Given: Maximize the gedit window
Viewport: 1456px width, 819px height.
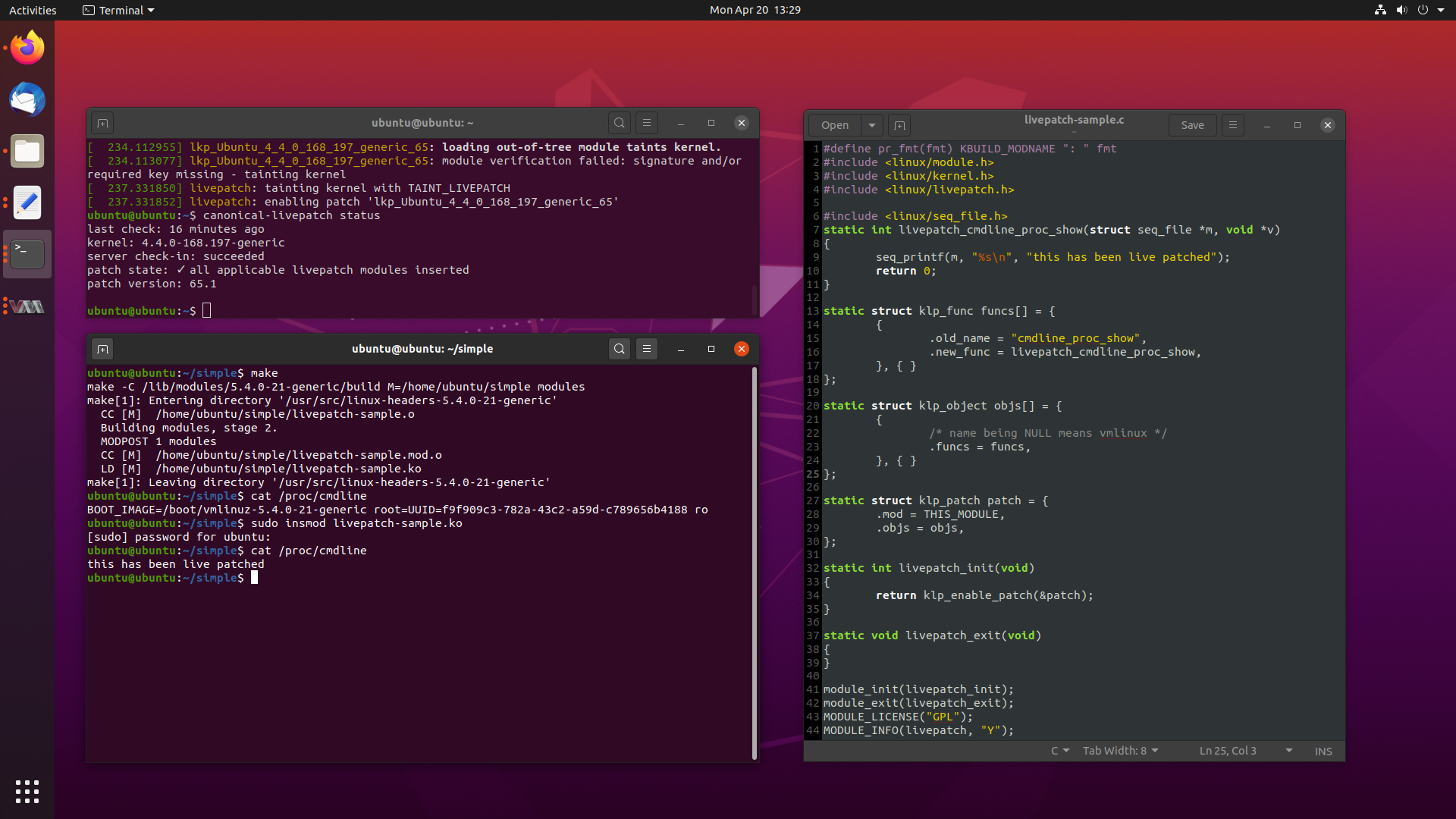Looking at the screenshot, I should click(x=1298, y=125).
